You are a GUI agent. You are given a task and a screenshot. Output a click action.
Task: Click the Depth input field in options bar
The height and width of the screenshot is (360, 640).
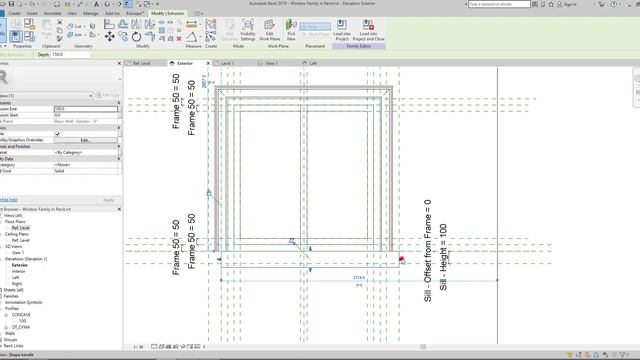(71, 54)
